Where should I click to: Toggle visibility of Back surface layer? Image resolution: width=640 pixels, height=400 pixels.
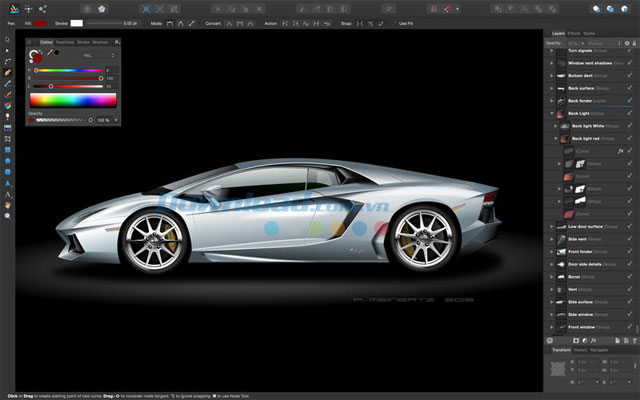(x=630, y=88)
